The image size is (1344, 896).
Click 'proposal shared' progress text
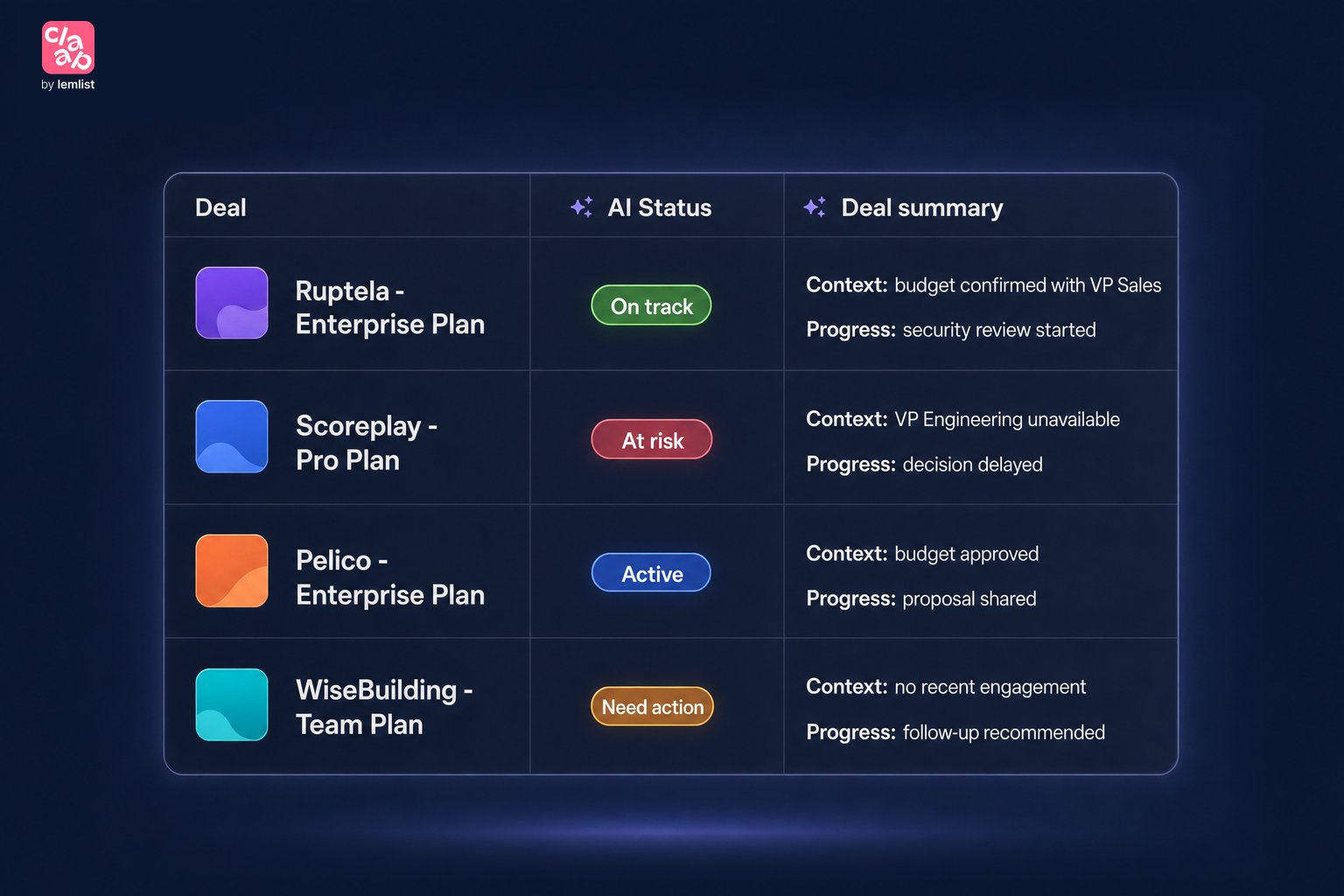(969, 598)
